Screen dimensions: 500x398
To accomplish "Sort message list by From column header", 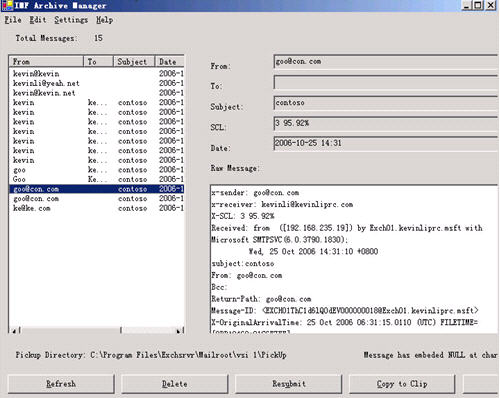I will 46,62.
